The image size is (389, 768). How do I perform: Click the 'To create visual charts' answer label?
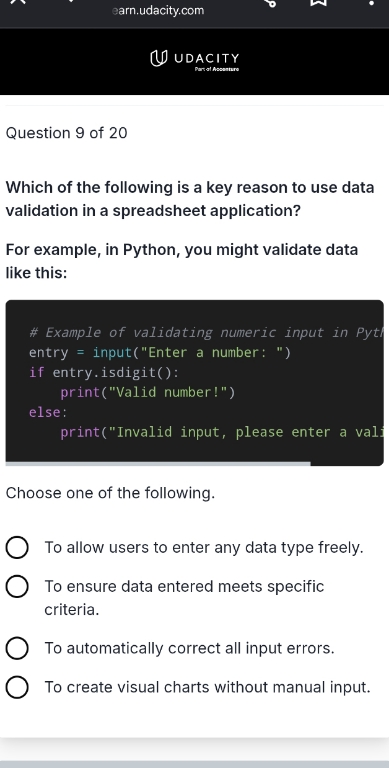(207, 687)
